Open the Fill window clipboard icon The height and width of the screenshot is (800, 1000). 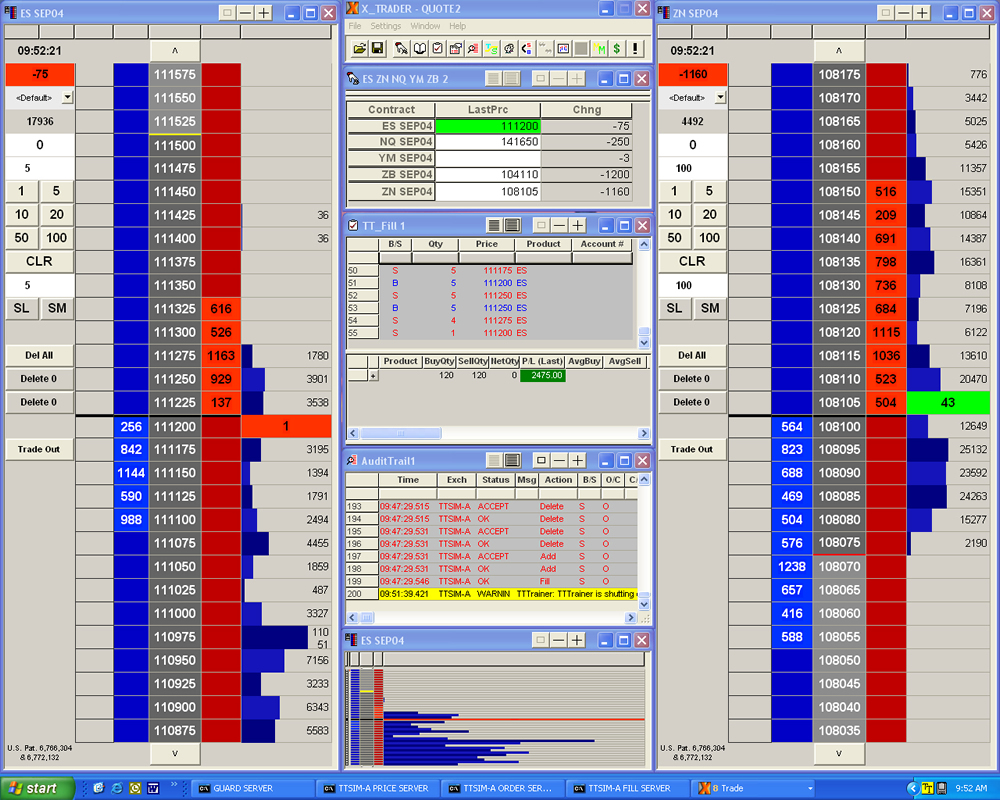(438, 48)
